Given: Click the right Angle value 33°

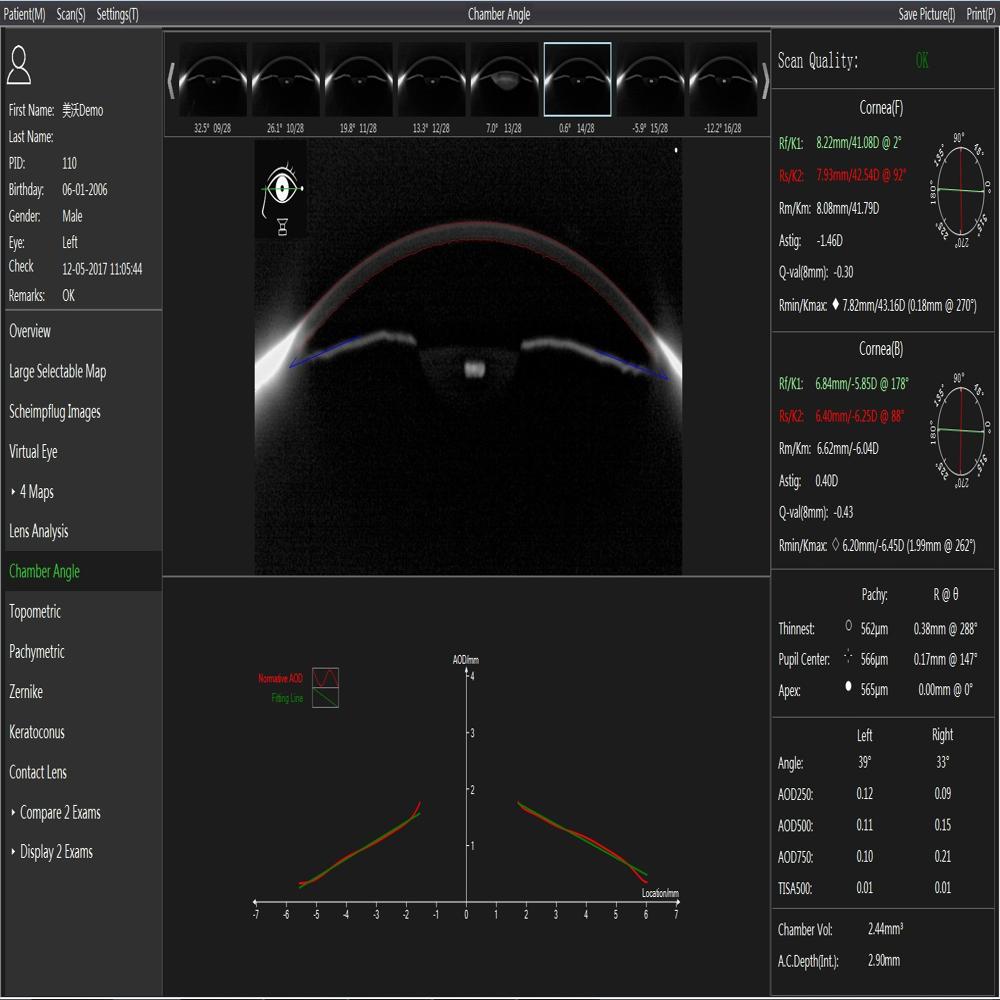Looking at the screenshot, I should tap(943, 762).
